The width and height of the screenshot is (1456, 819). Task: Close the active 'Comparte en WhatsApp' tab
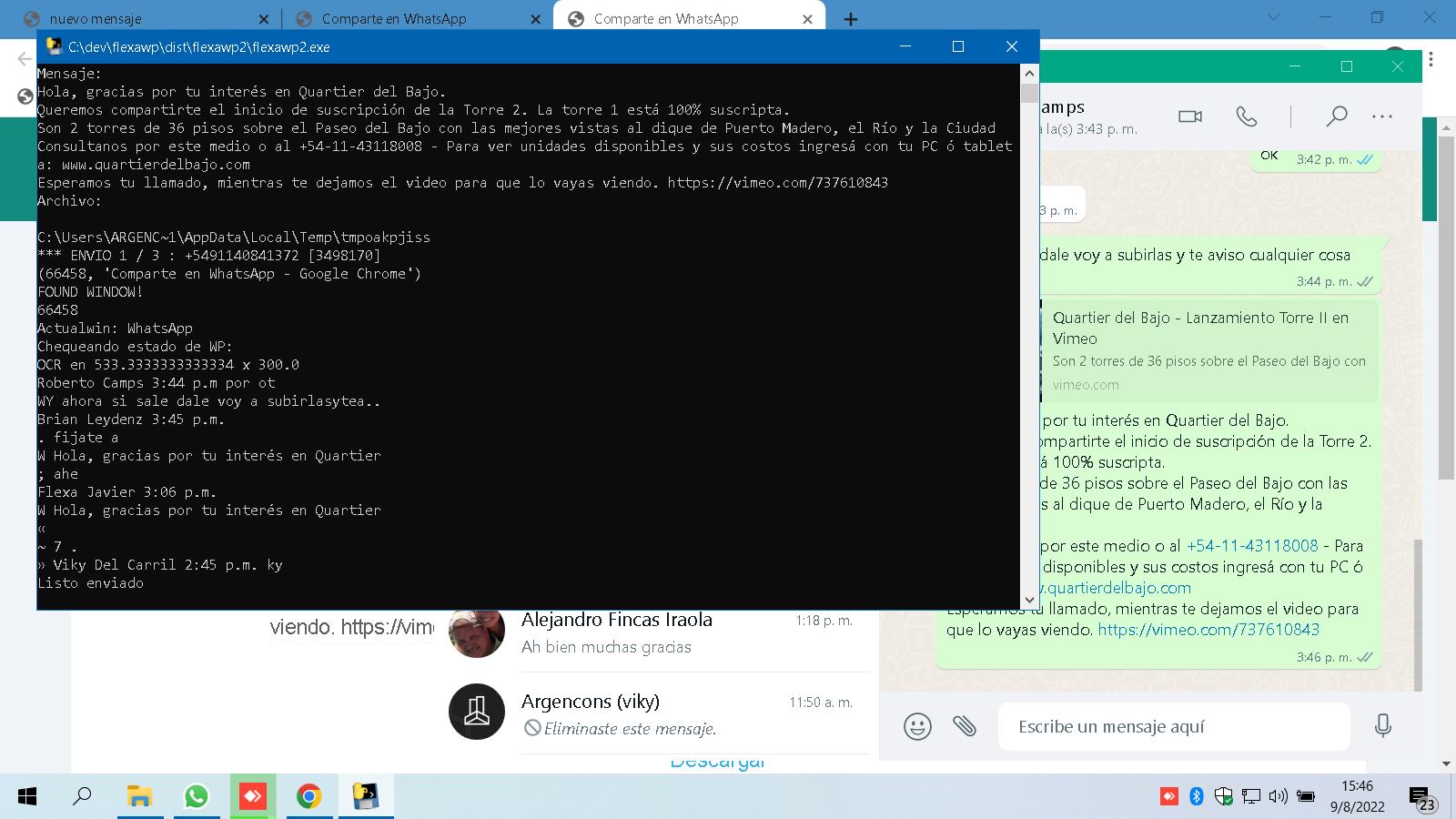pyautogui.click(x=807, y=19)
